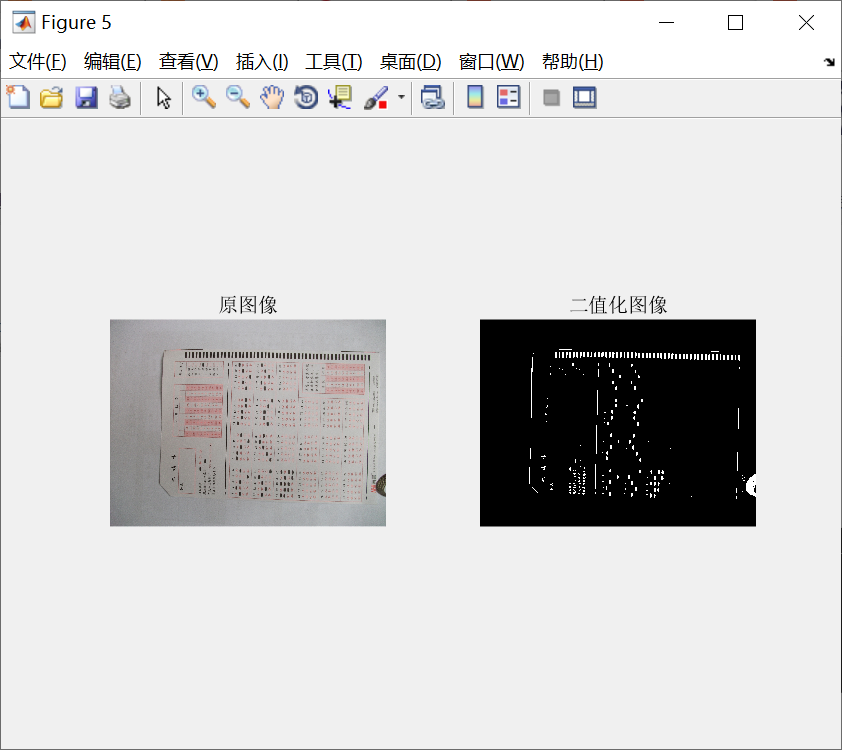Image resolution: width=842 pixels, height=750 pixels.
Task: Select the Brush data tool
Action: [x=376, y=98]
